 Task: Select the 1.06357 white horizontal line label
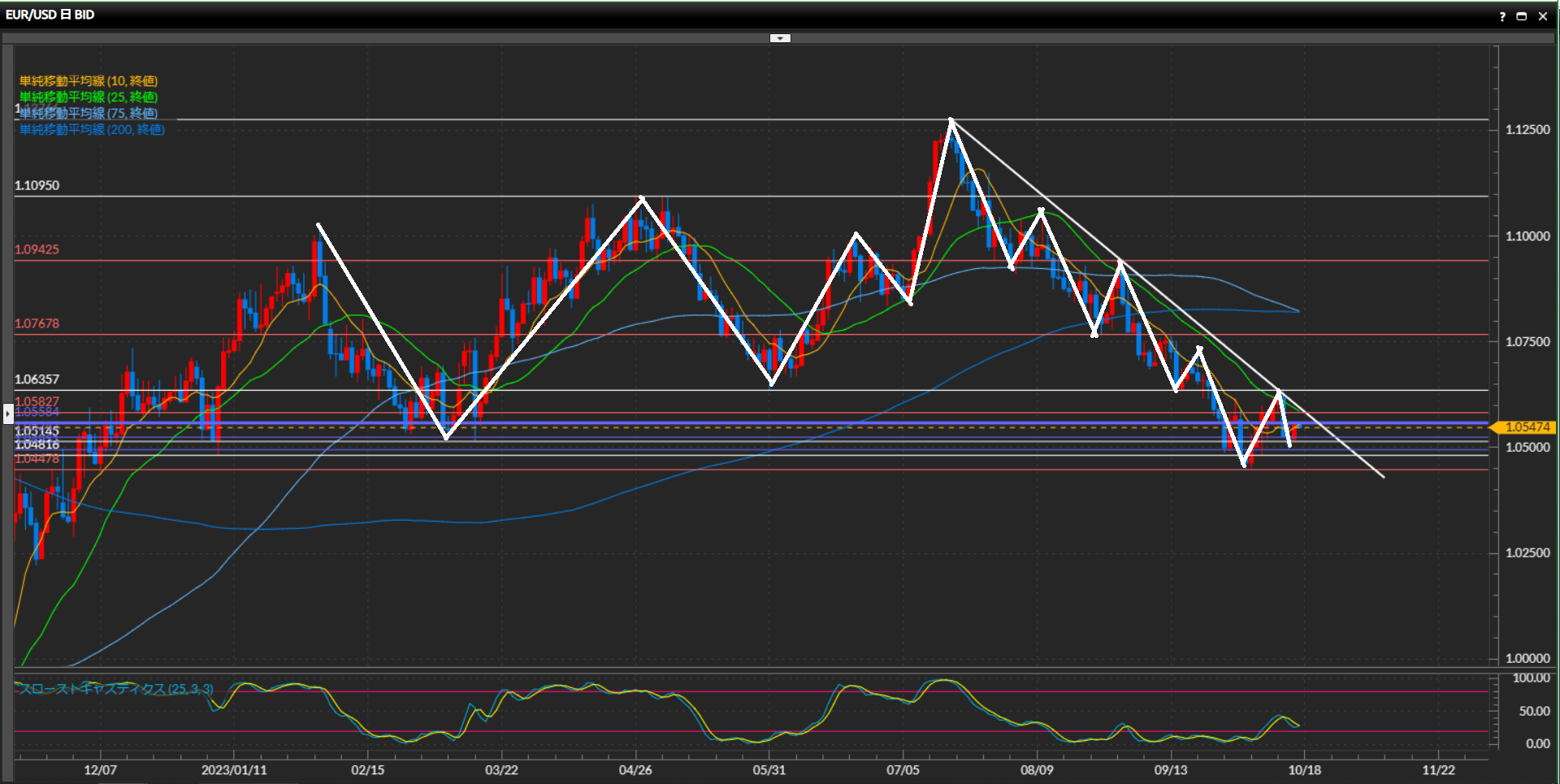click(x=37, y=379)
